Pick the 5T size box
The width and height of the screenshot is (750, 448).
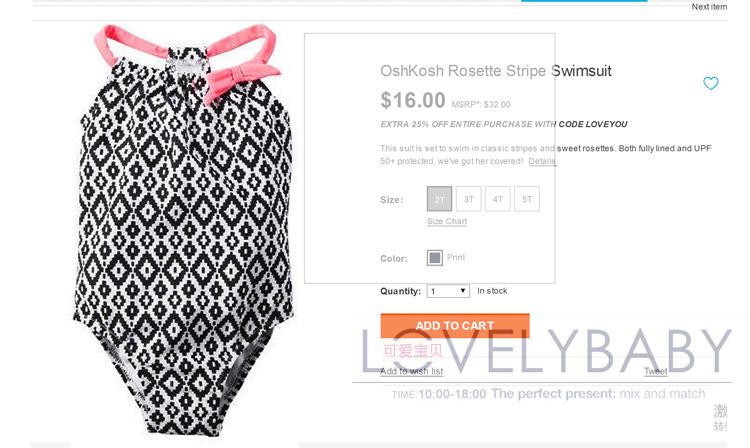(x=527, y=199)
